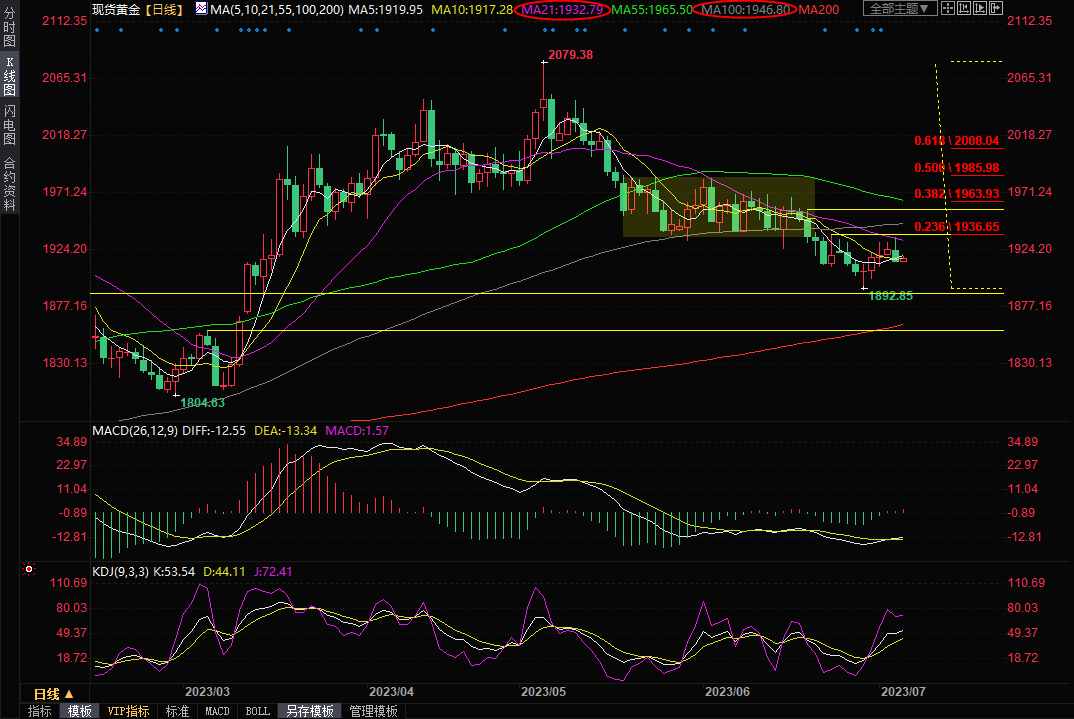Apply the BOLL indicator template
Screen dimensions: 1074x719
click(x=257, y=711)
